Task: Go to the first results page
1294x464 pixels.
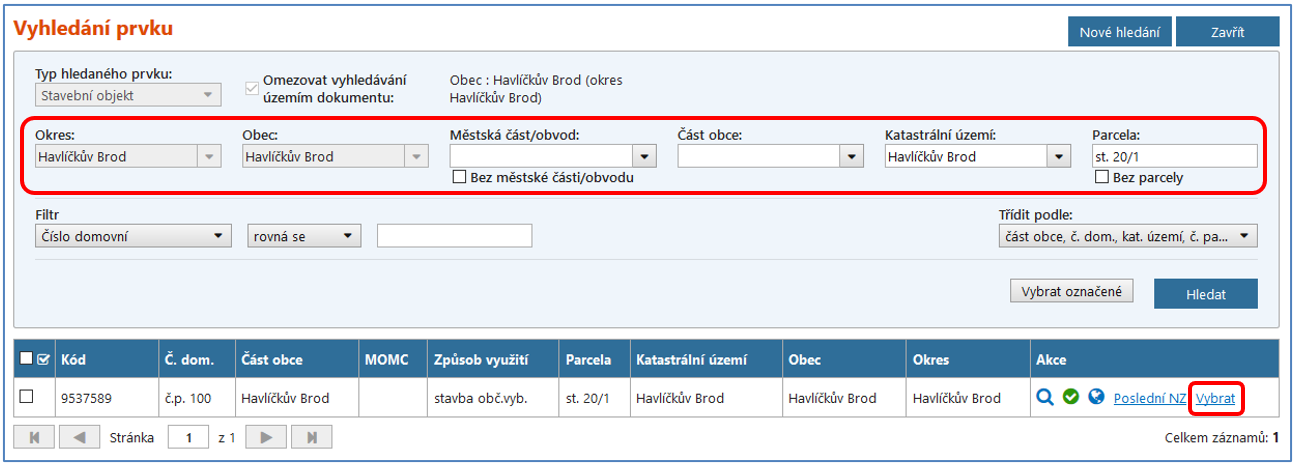Action: [x=35, y=437]
